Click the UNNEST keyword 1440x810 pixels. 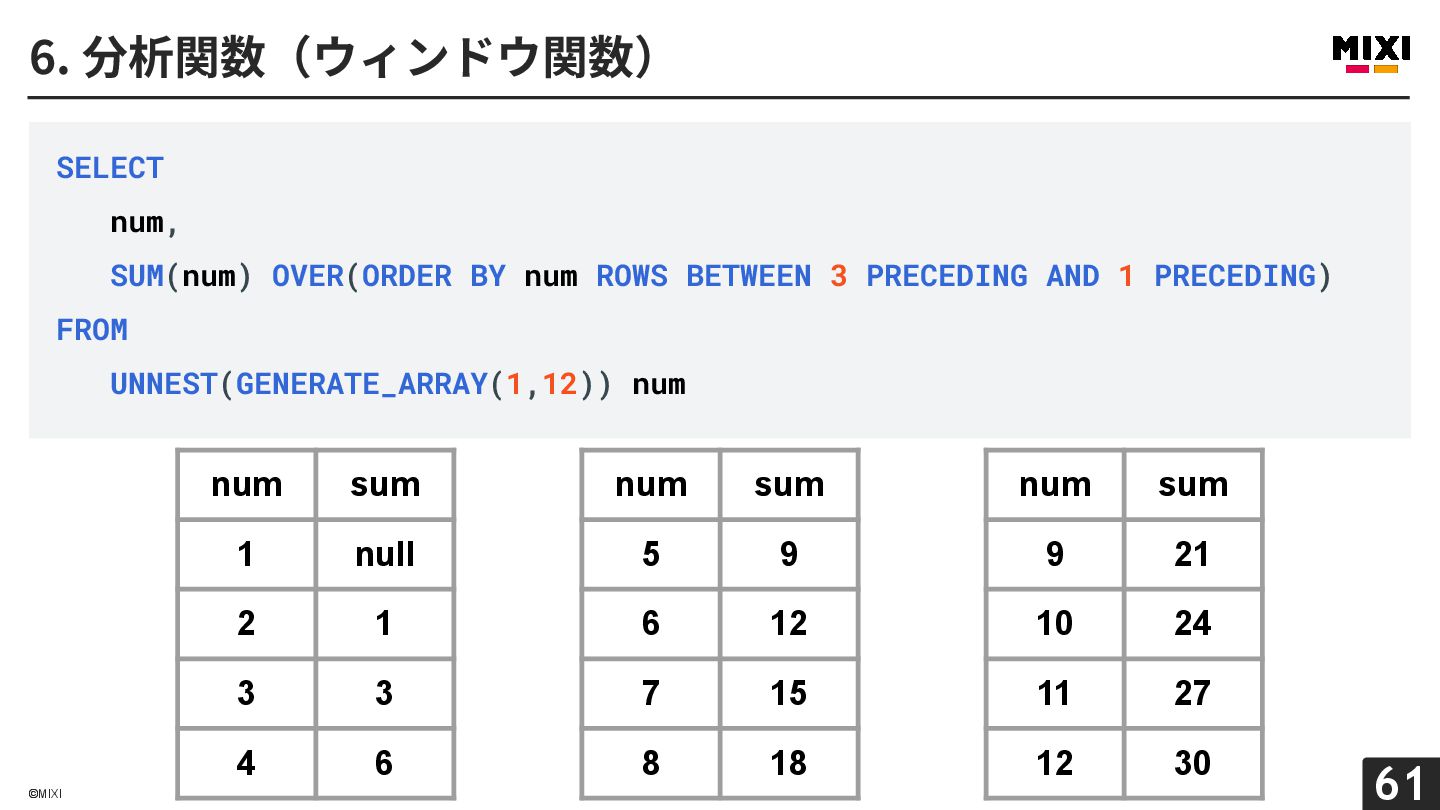[164, 384]
